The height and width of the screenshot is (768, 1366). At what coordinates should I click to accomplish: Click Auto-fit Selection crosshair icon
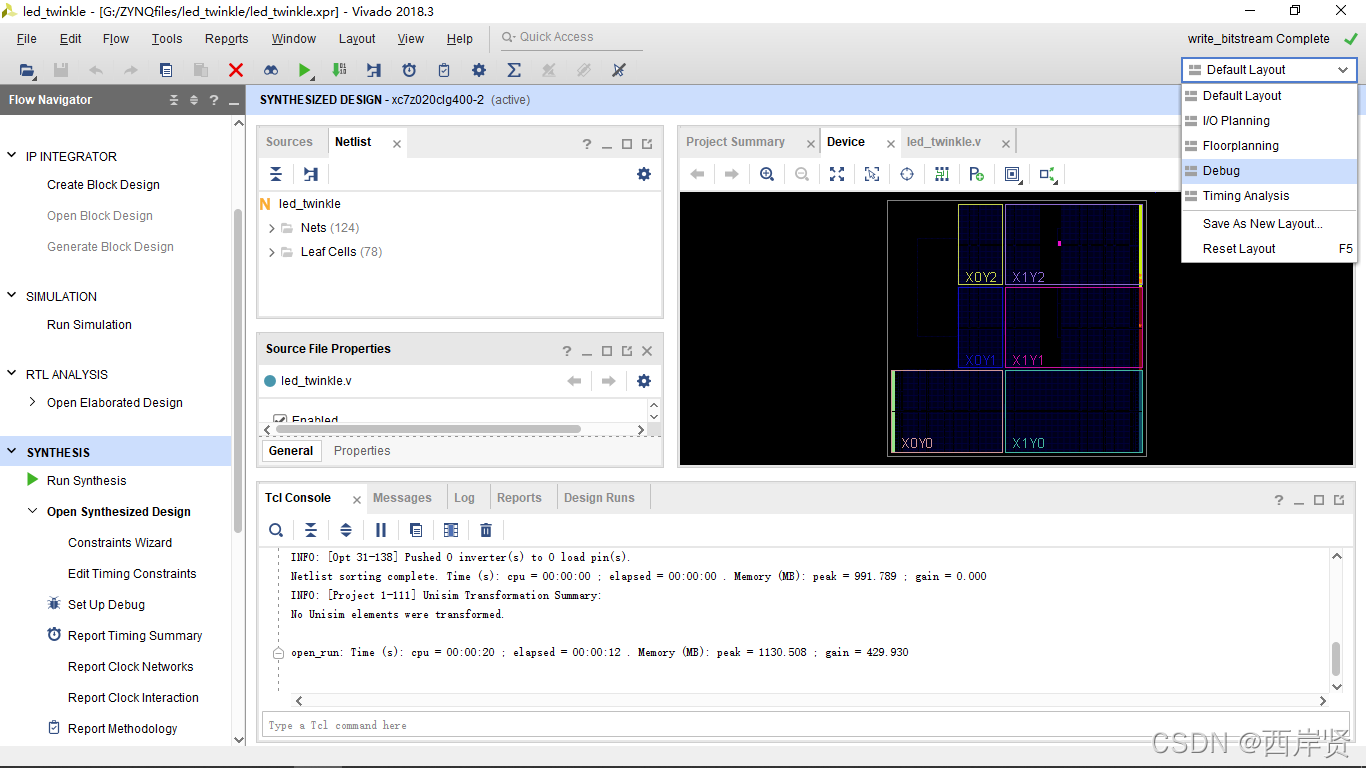907,174
